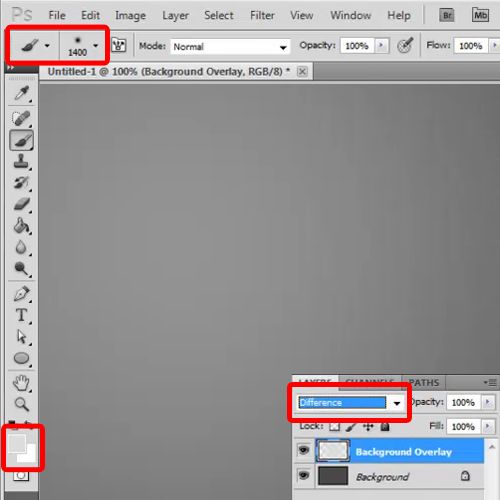Choose the Eraser tool
Image resolution: width=500 pixels, height=500 pixels.
tap(22, 205)
